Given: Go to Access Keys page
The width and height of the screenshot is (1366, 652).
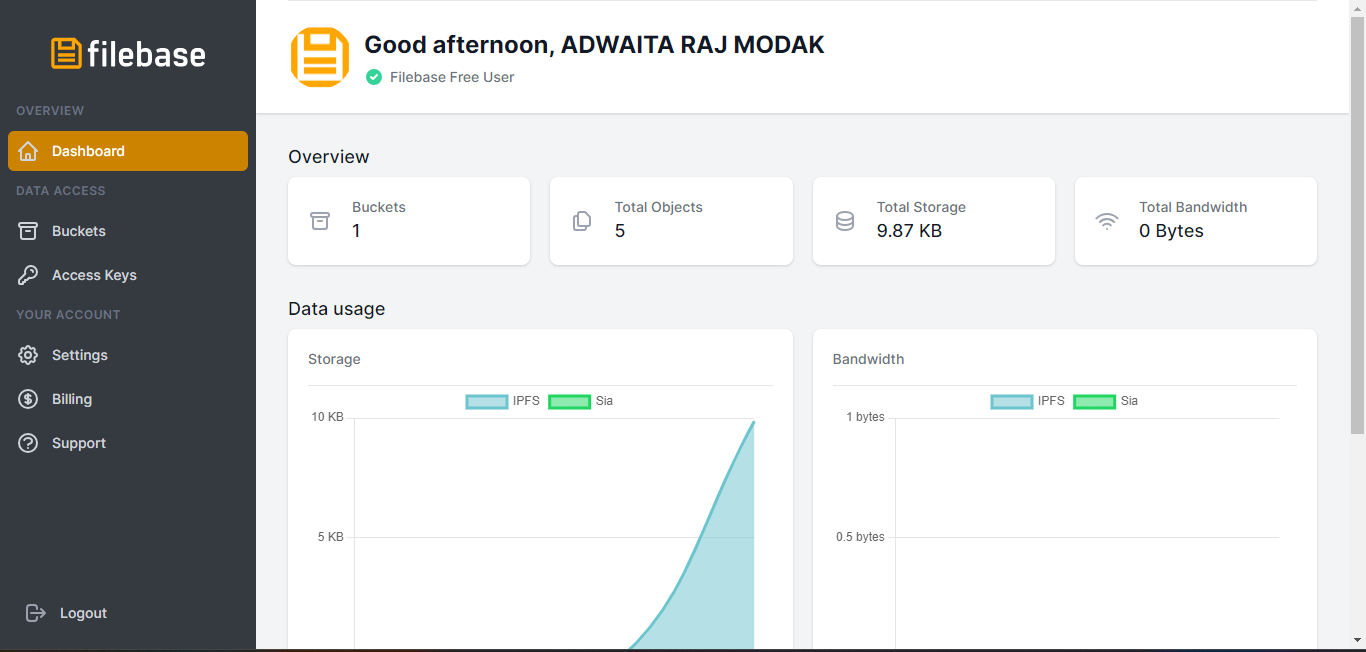Looking at the screenshot, I should point(128,275).
